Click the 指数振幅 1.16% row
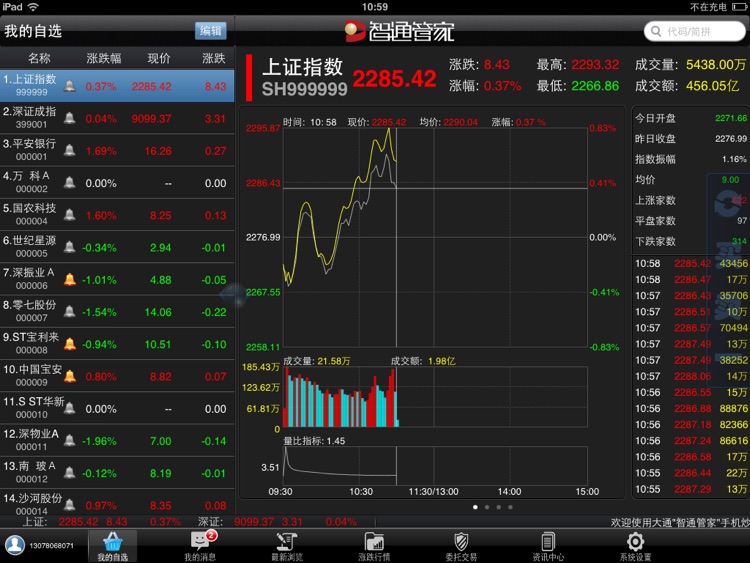Screen dimensions: 750x563 coord(691,159)
